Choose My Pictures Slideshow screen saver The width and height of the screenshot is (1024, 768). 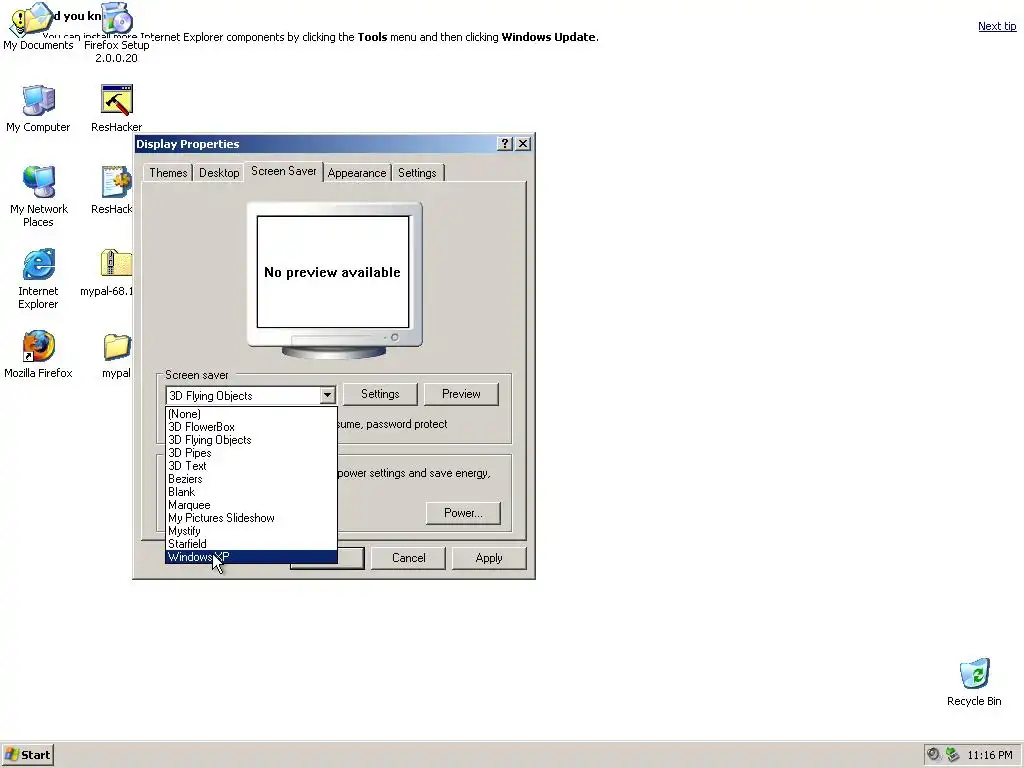pyautogui.click(x=251, y=518)
